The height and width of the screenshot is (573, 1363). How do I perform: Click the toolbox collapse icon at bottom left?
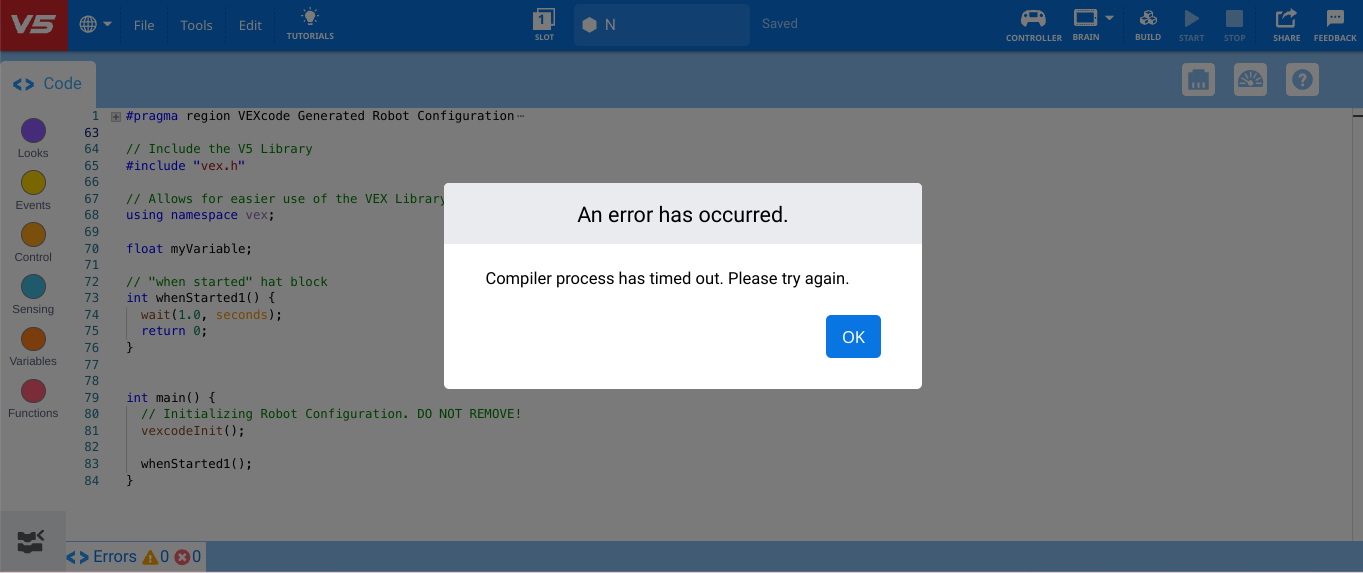[x=32, y=541]
